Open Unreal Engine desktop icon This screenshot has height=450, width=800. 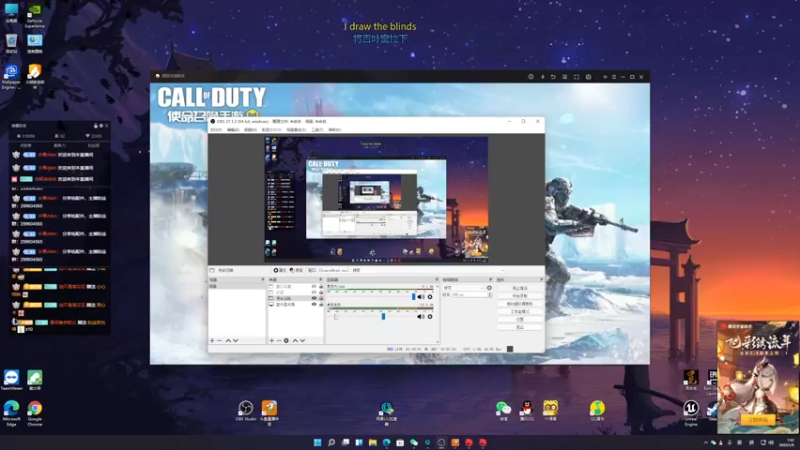tap(691, 412)
